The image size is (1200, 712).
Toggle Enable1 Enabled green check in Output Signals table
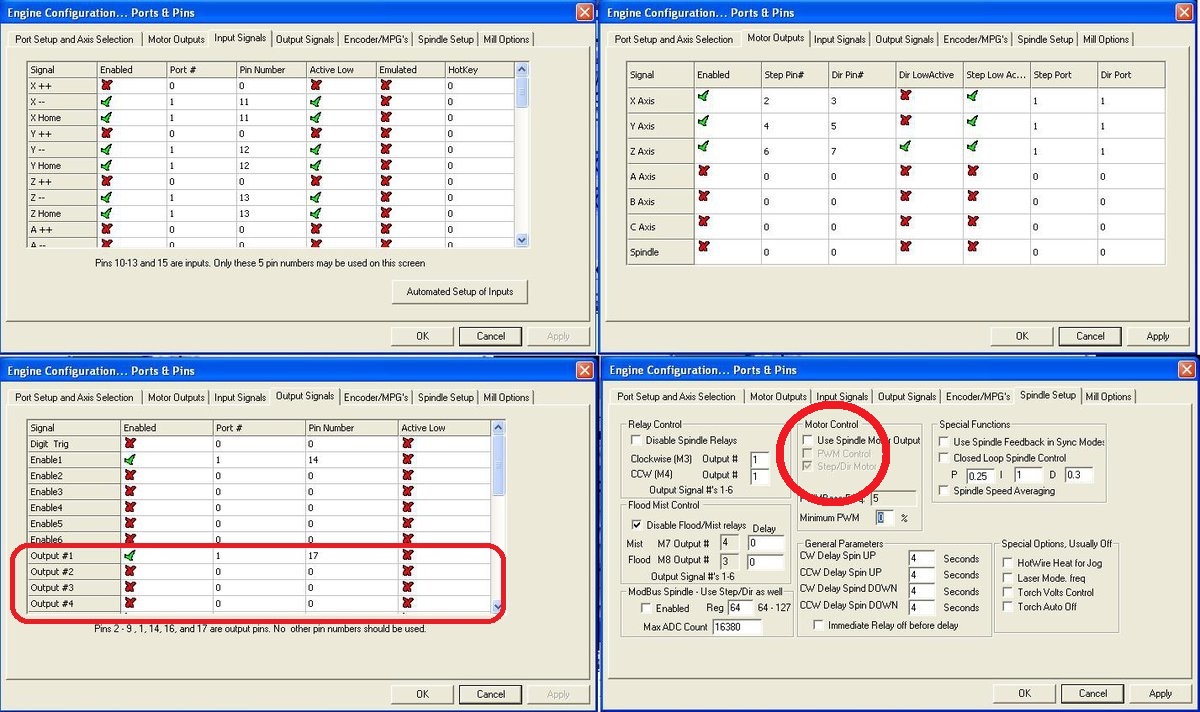[130, 459]
